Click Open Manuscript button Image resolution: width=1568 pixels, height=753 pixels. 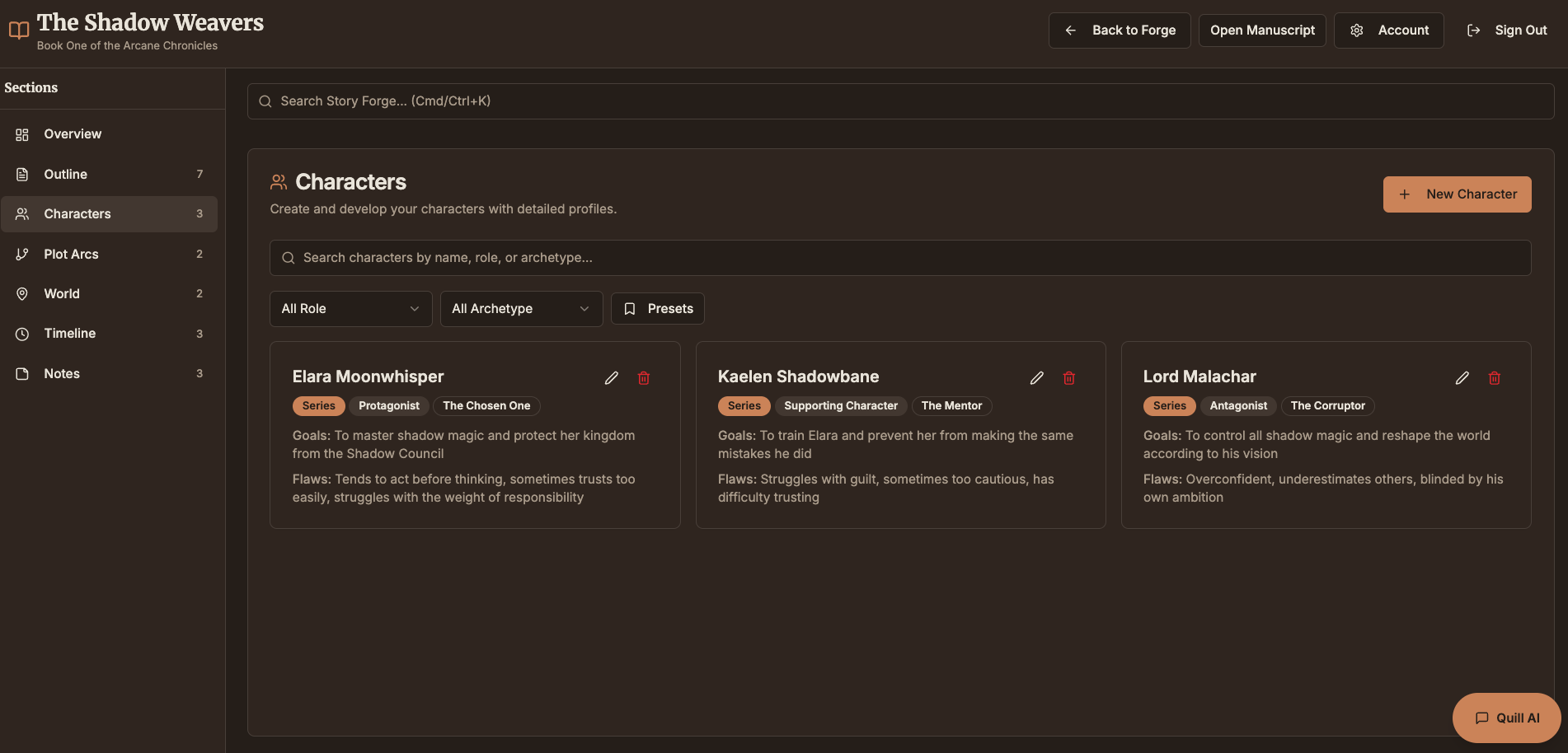point(1262,30)
